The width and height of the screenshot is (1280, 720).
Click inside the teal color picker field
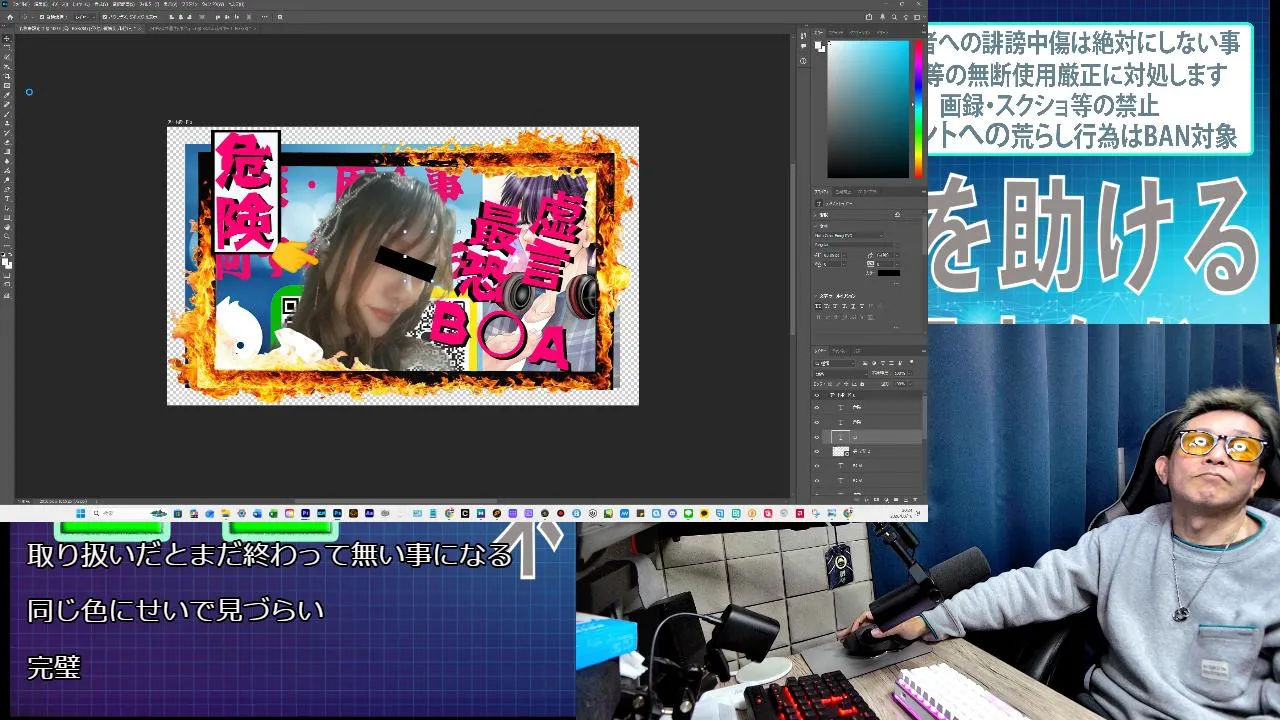(x=868, y=110)
